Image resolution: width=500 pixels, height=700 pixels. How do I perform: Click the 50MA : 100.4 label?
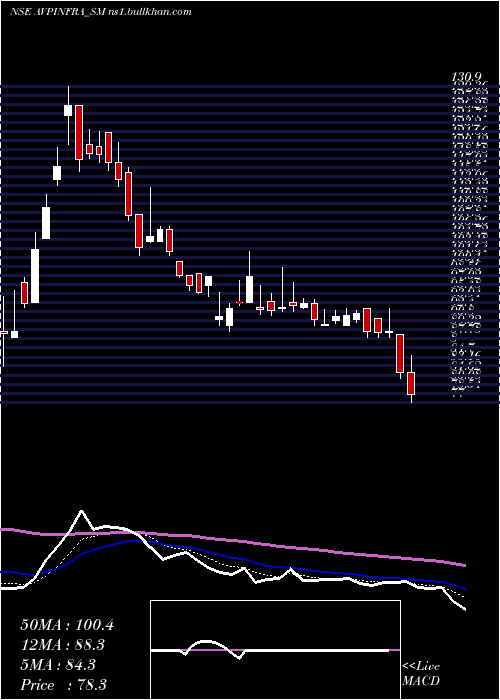pos(67,625)
